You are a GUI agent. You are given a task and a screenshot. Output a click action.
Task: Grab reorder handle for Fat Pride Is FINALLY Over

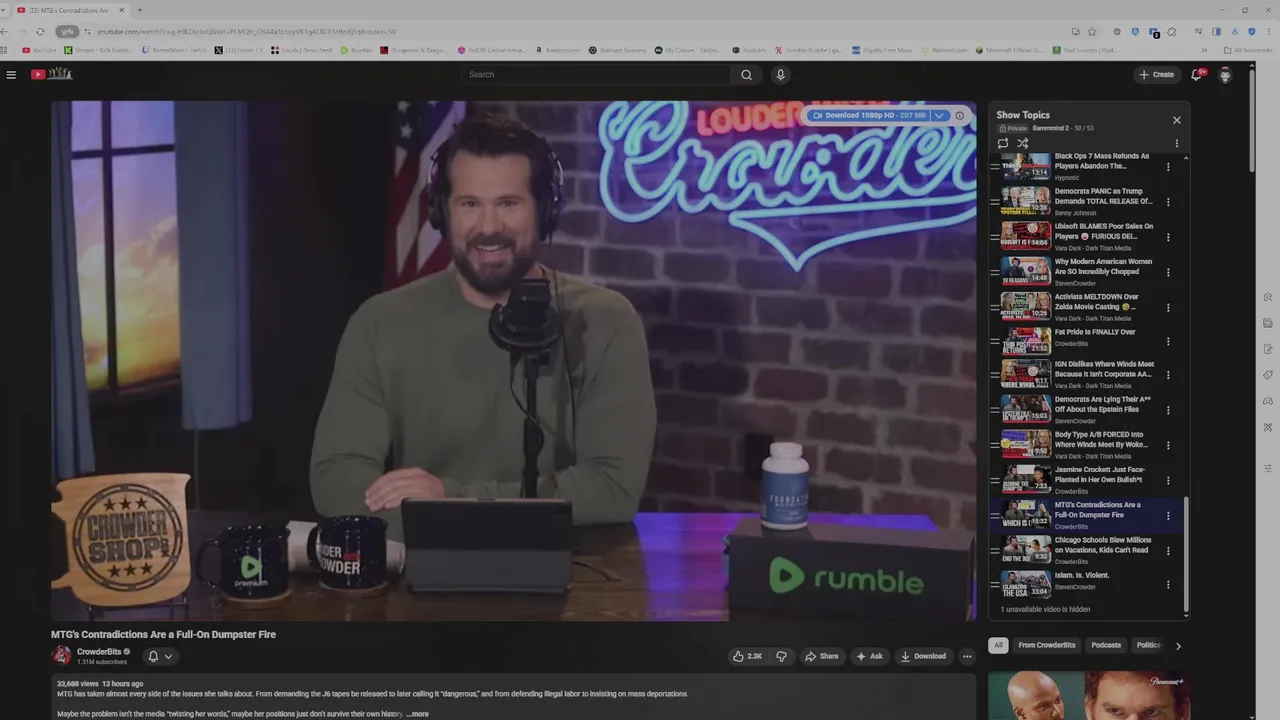pos(995,341)
